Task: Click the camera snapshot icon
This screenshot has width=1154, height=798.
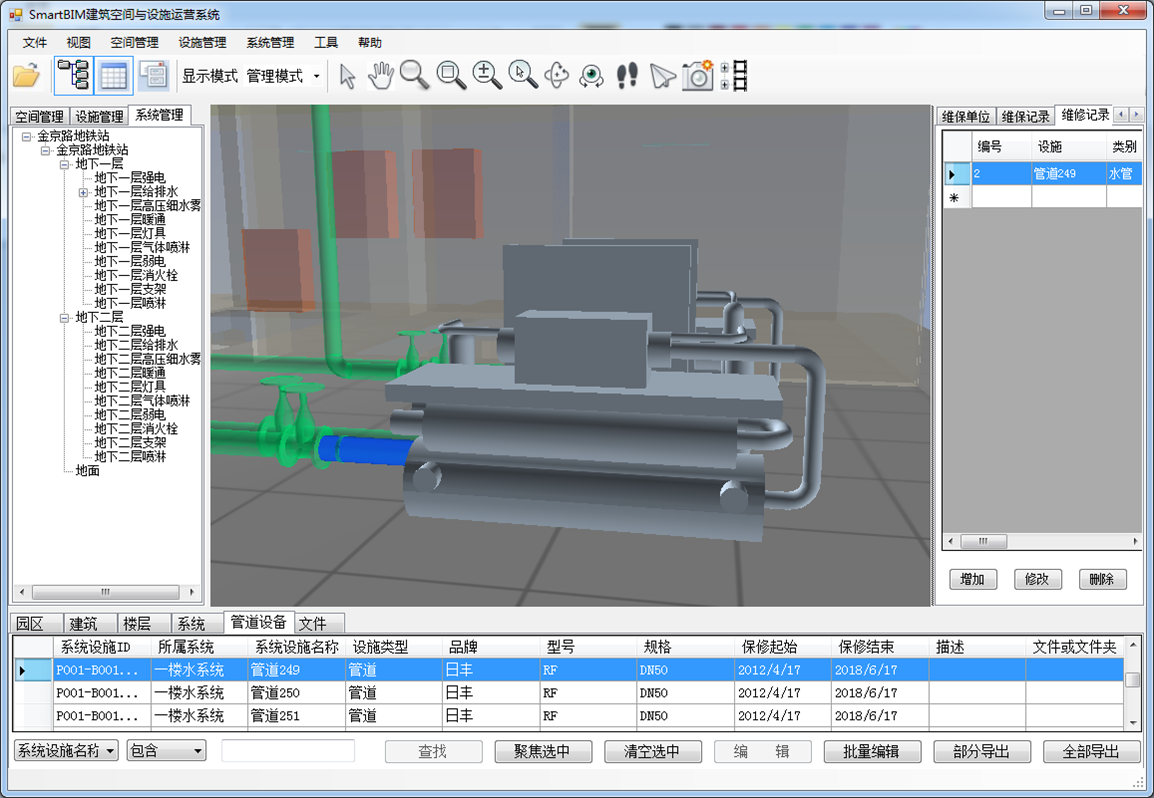Action: pyautogui.click(x=697, y=76)
